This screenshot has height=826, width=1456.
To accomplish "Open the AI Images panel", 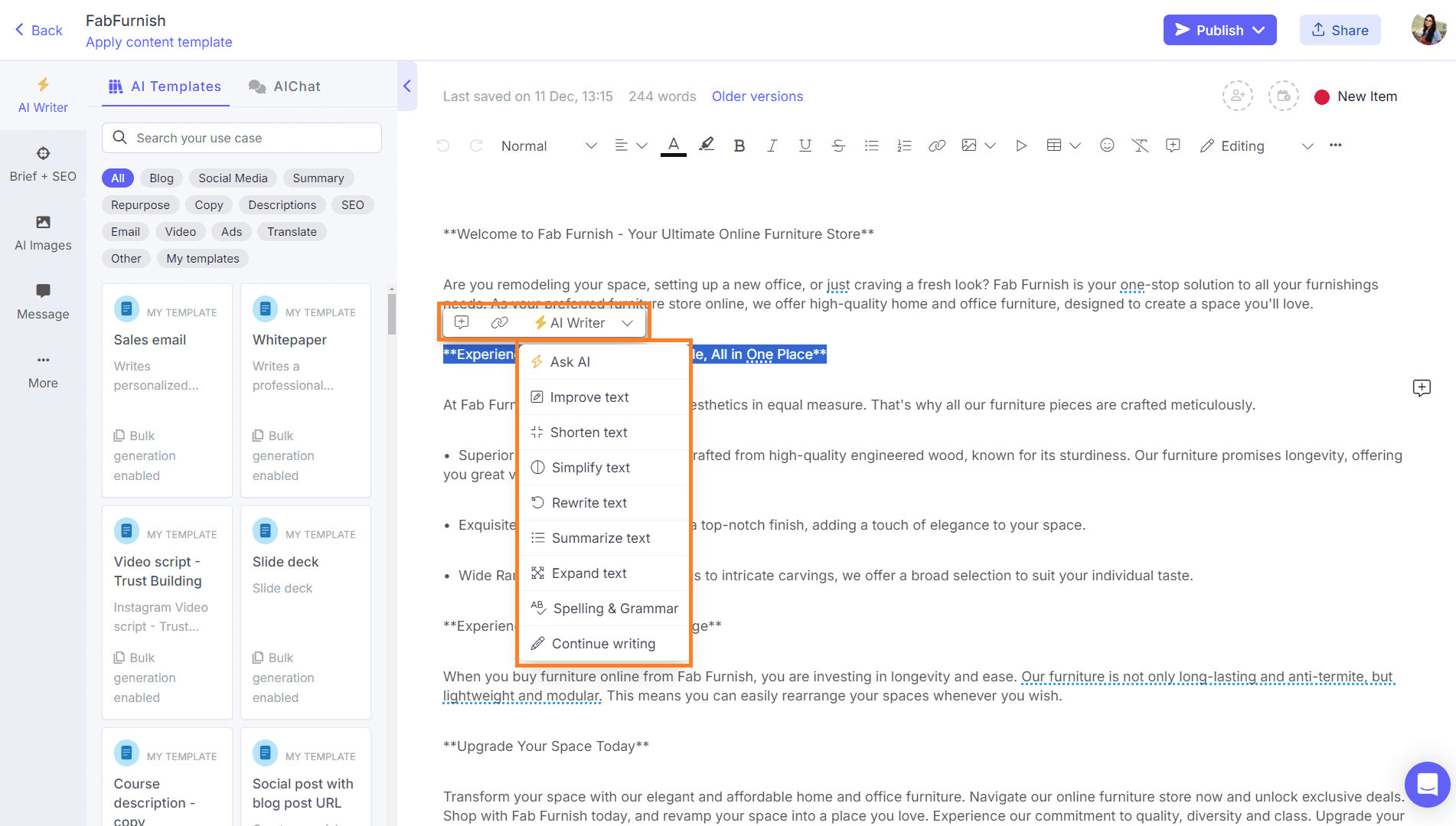I will (43, 233).
